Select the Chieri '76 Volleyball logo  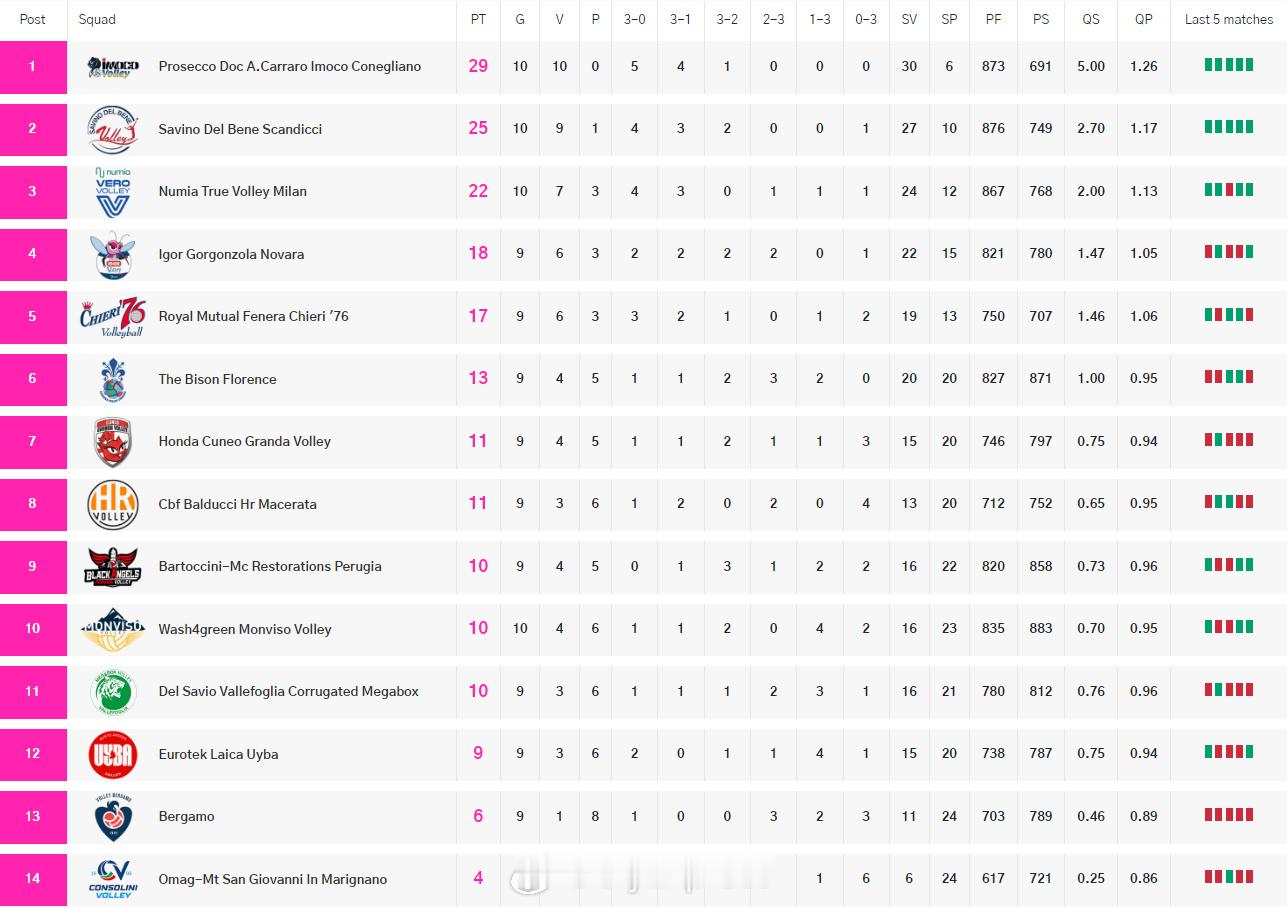coord(113,317)
